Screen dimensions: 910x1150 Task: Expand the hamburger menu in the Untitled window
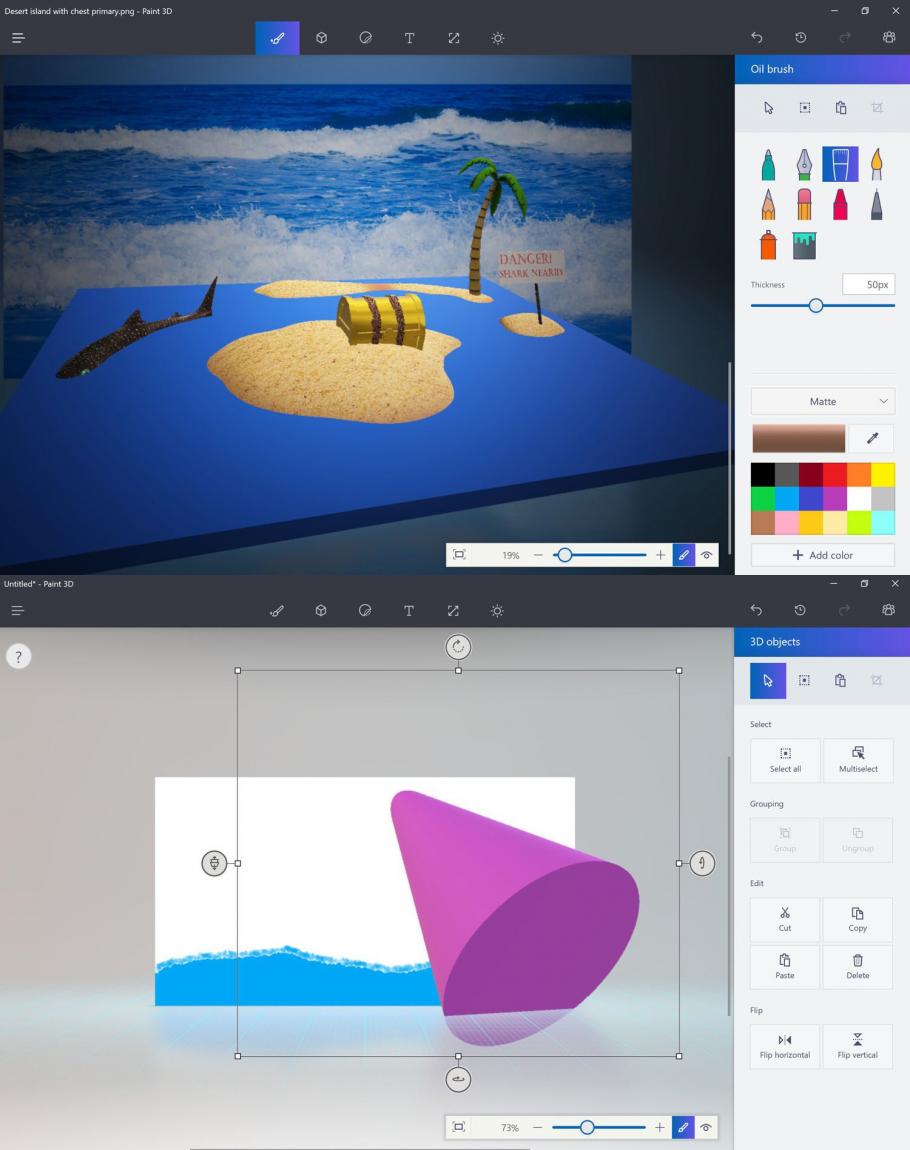[x=17, y=610]
